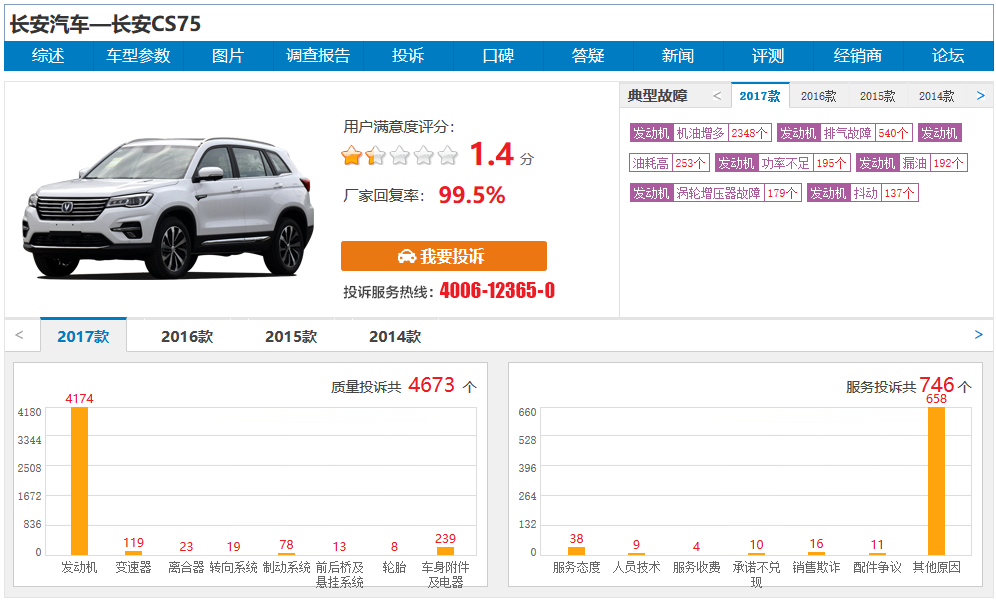
Task: Select the 经销商 dealers tab
Action: coord(858,56)
